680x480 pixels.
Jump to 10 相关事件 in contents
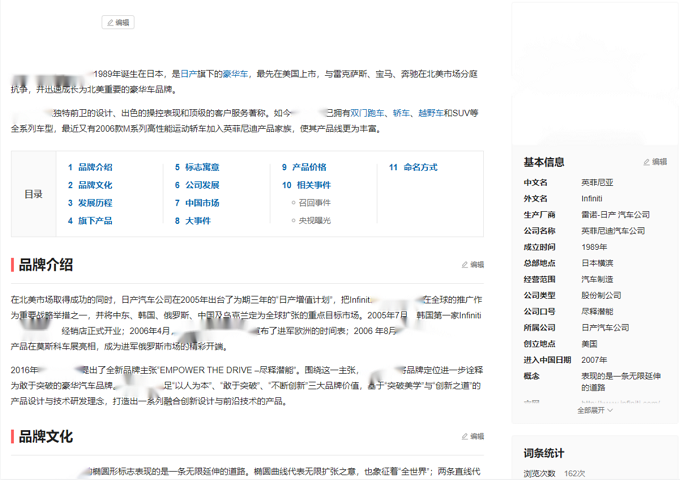(307, 185)
